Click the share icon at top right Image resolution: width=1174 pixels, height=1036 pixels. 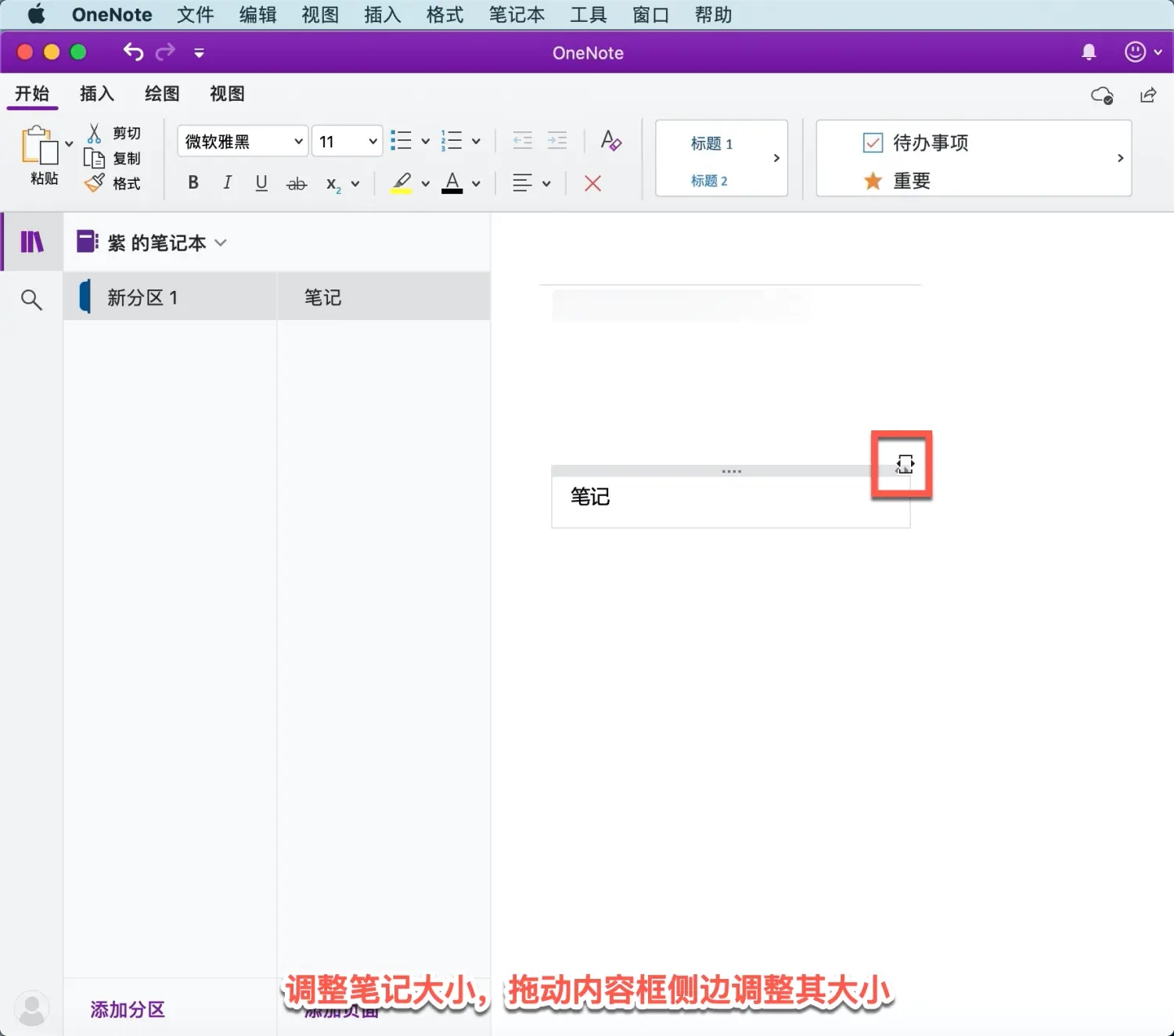1147,95
